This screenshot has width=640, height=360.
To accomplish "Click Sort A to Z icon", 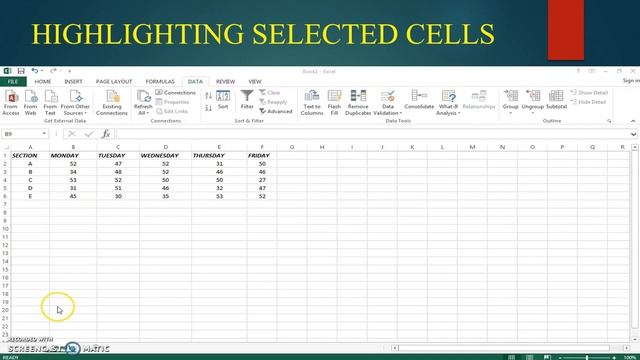I will (x=208, y=96).
